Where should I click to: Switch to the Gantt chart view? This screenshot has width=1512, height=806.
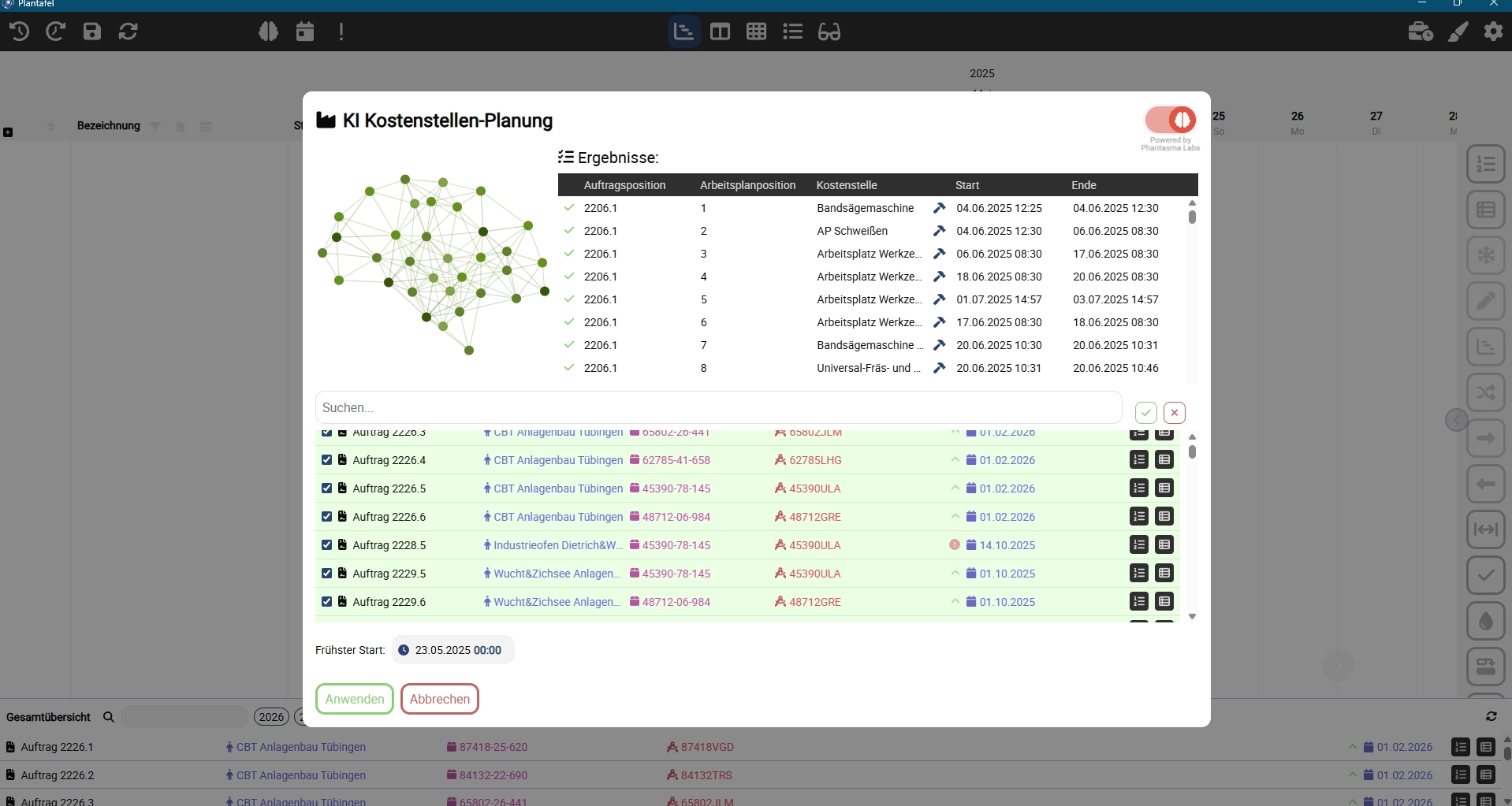pyautogui.click(x=683, y=32)
